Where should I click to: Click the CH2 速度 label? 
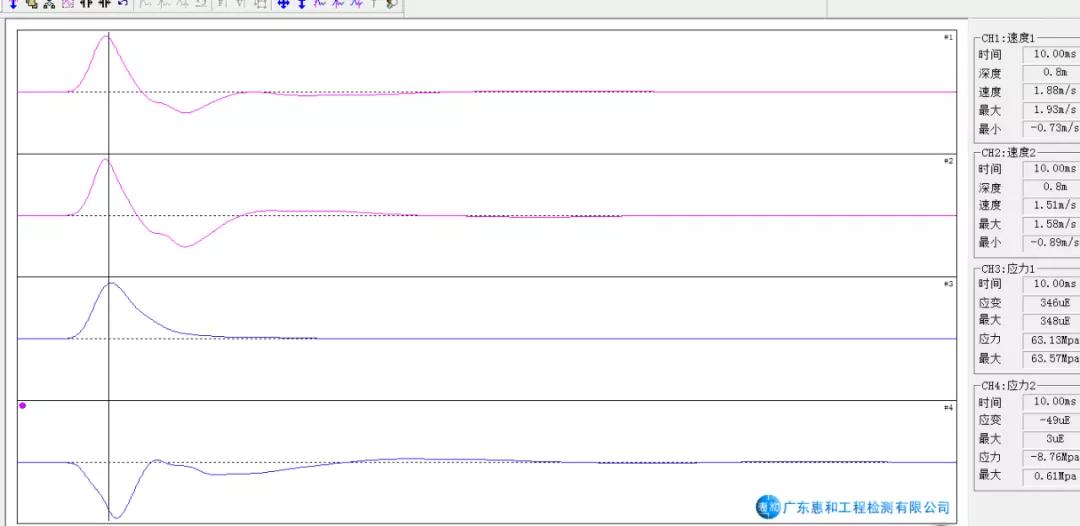tap(990, 205)
